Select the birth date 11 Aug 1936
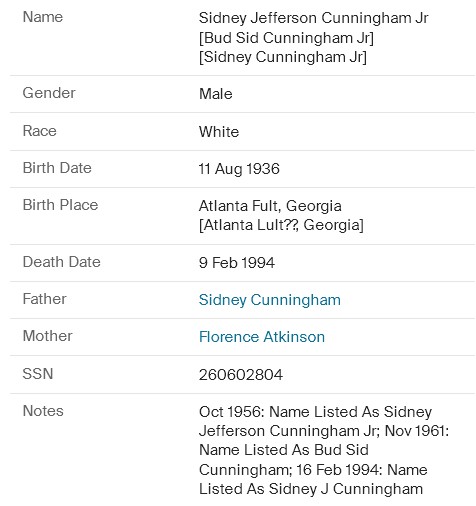The width and height of the screenshot is (476, 506). [x=239, y=169]
